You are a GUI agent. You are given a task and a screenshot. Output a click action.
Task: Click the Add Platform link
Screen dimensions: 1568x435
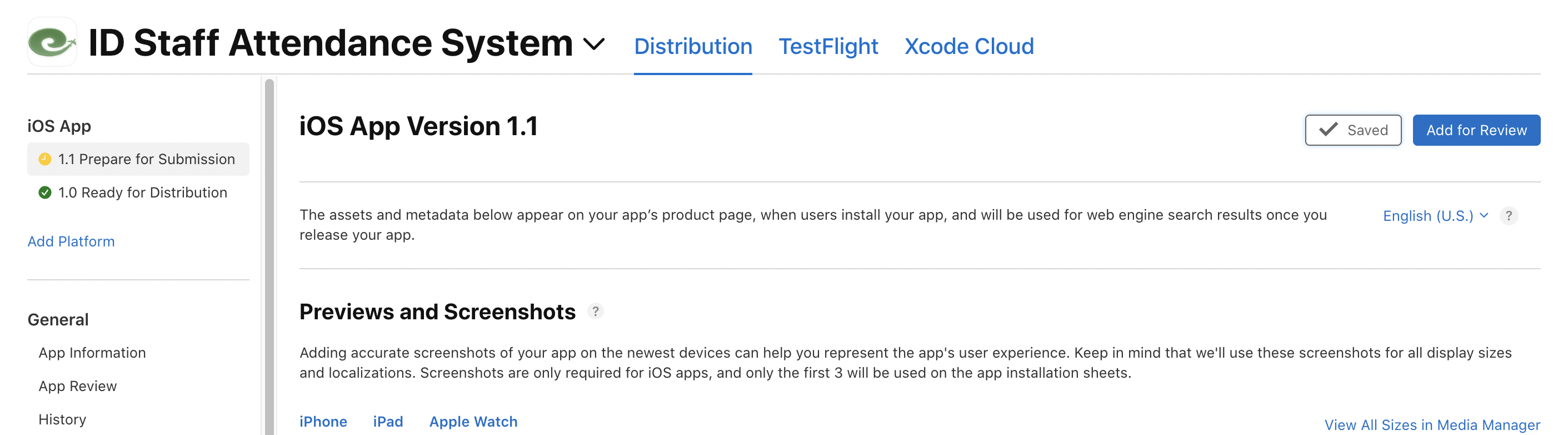[71, 241]
